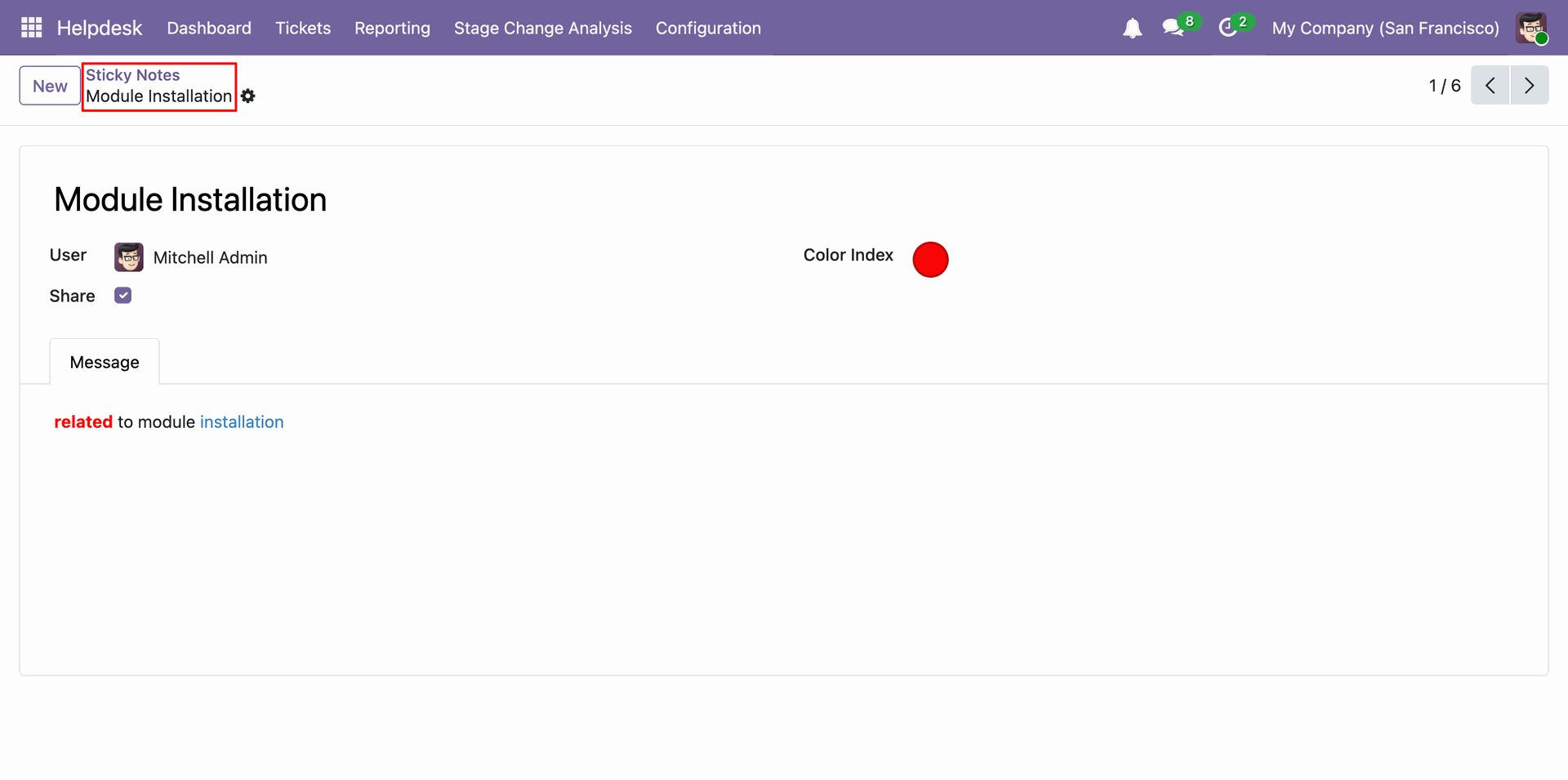Go to next record arrow
Image resolution: width=1568 pixels, height=780 pixels.
coord(1530,85)
